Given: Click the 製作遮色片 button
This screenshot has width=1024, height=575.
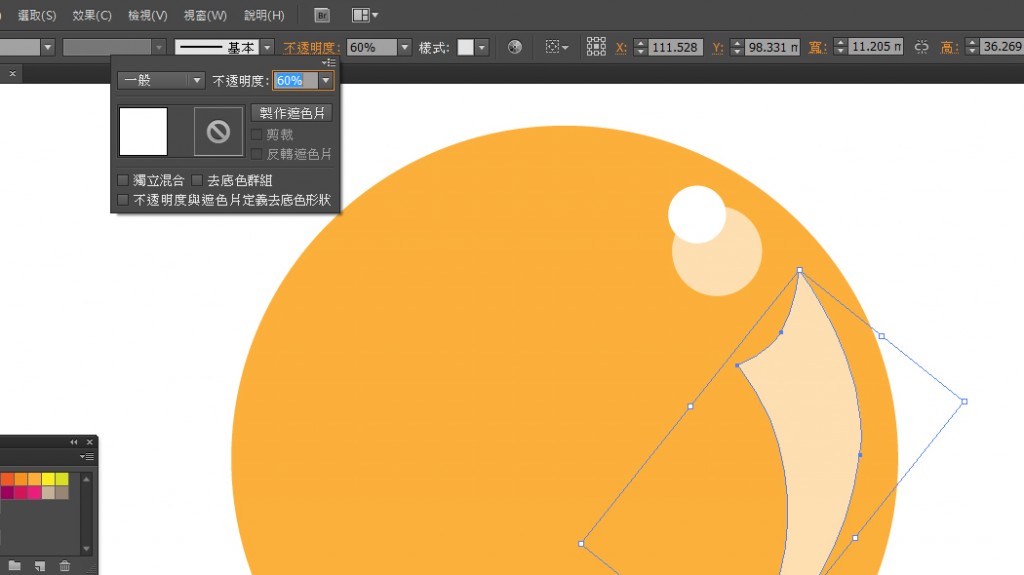Looking at the screenshot, I should (x=292, y=113).
